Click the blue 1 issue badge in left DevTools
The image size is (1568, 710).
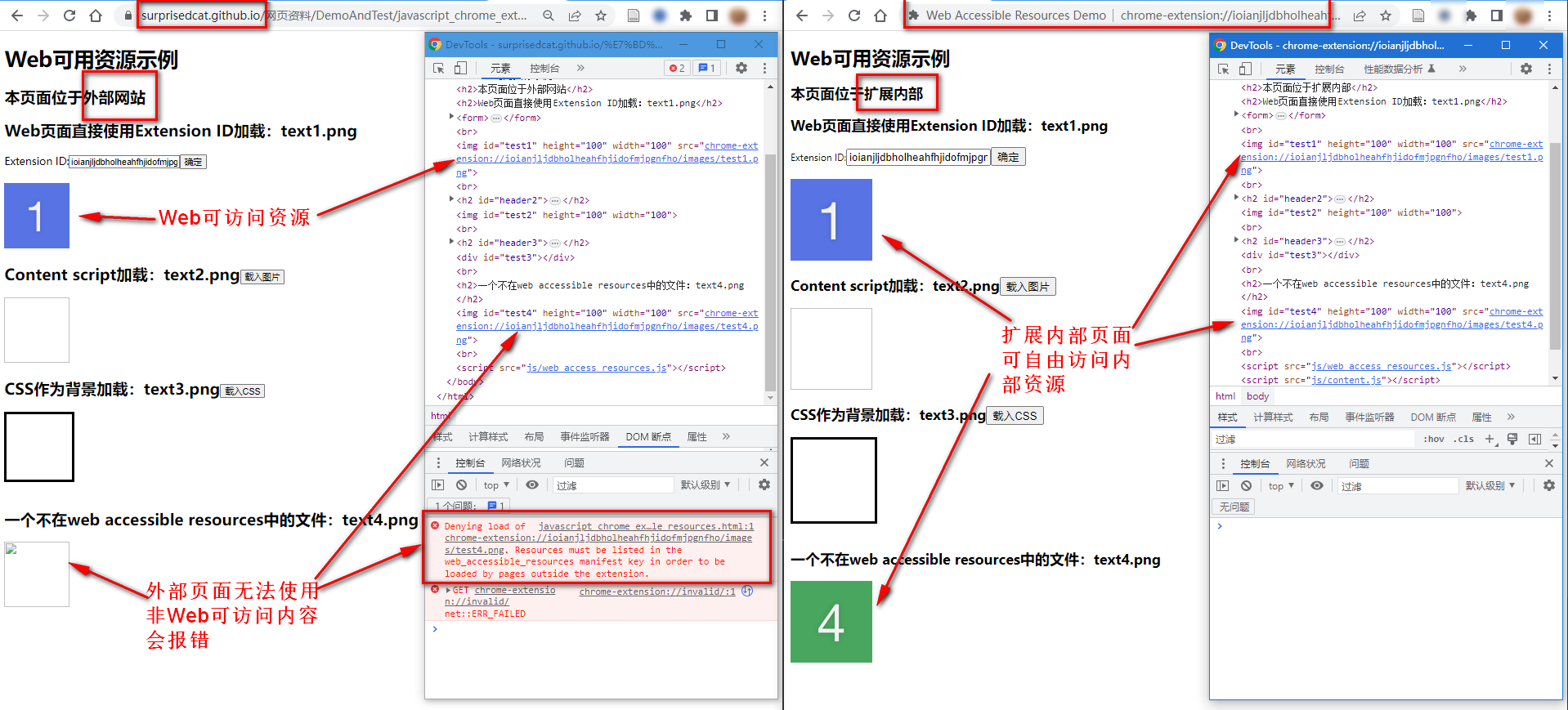point(707,68)
